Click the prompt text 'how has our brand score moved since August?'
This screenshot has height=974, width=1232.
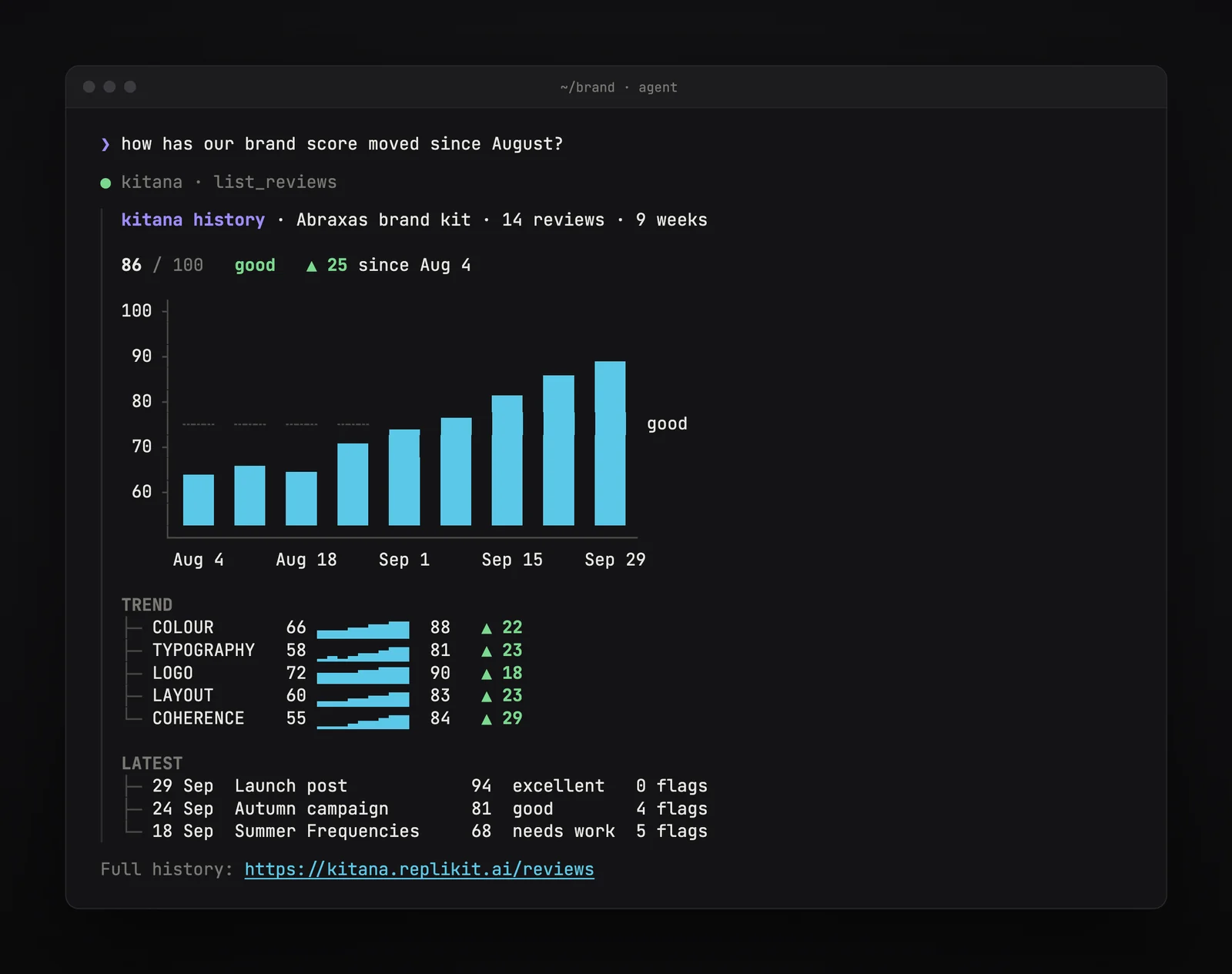pos(342,144)
